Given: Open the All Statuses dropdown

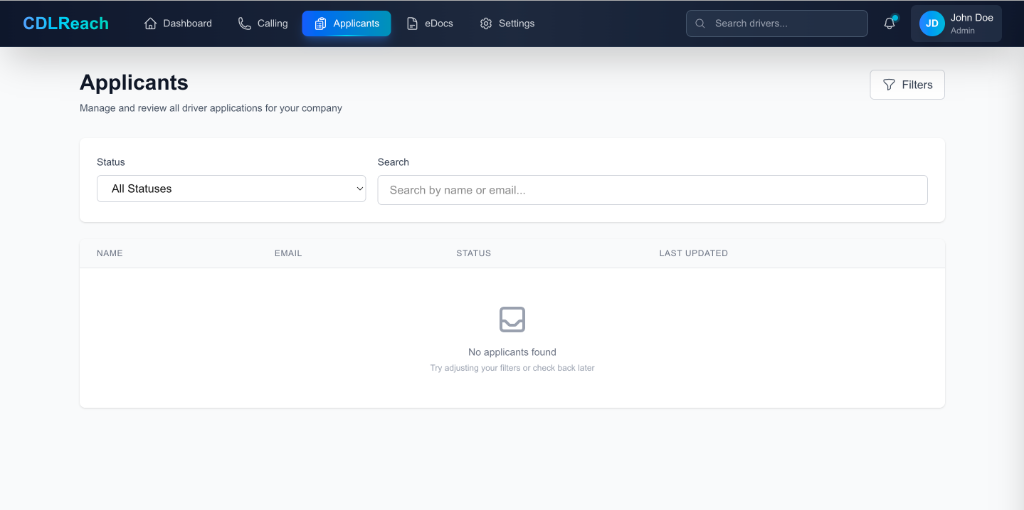Looking at the screenshot, I should pyautogui.click(x=230, y=188).
